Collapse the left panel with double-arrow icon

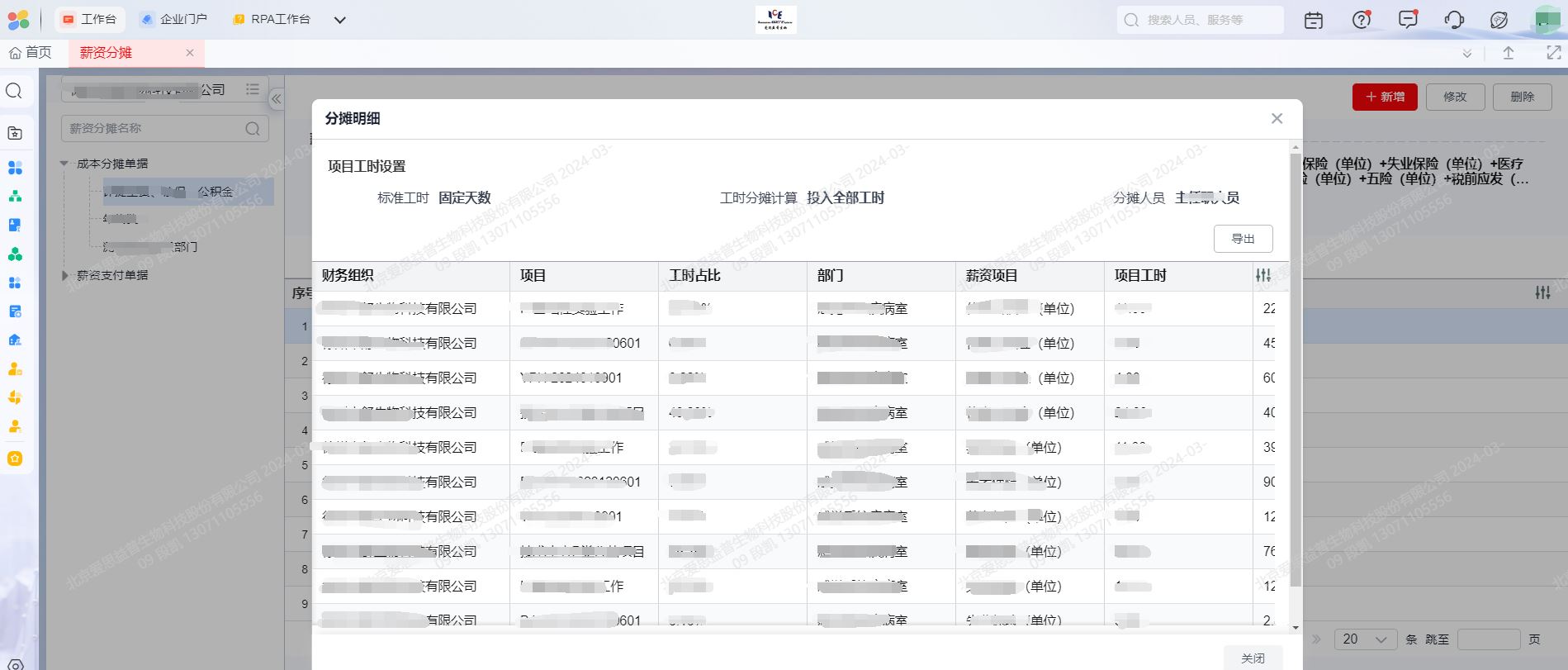[277, 99]
